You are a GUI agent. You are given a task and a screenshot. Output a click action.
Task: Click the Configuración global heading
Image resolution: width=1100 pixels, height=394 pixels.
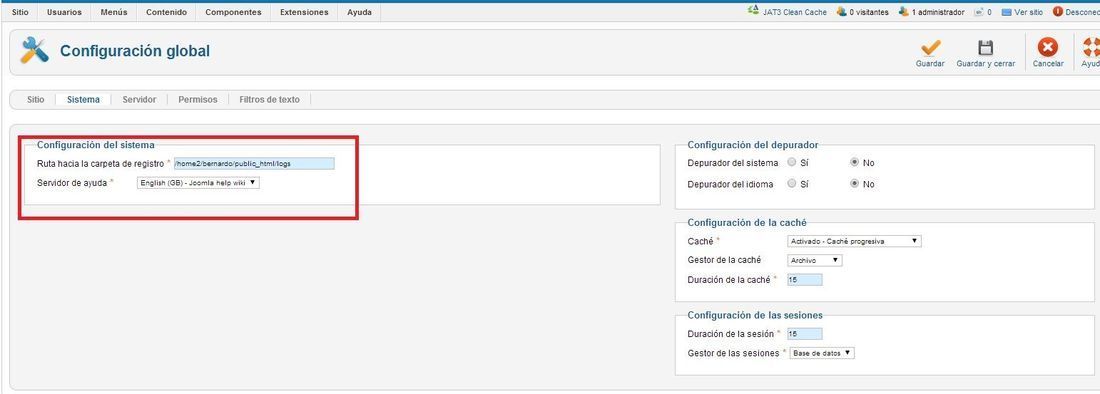coord(135,51)
